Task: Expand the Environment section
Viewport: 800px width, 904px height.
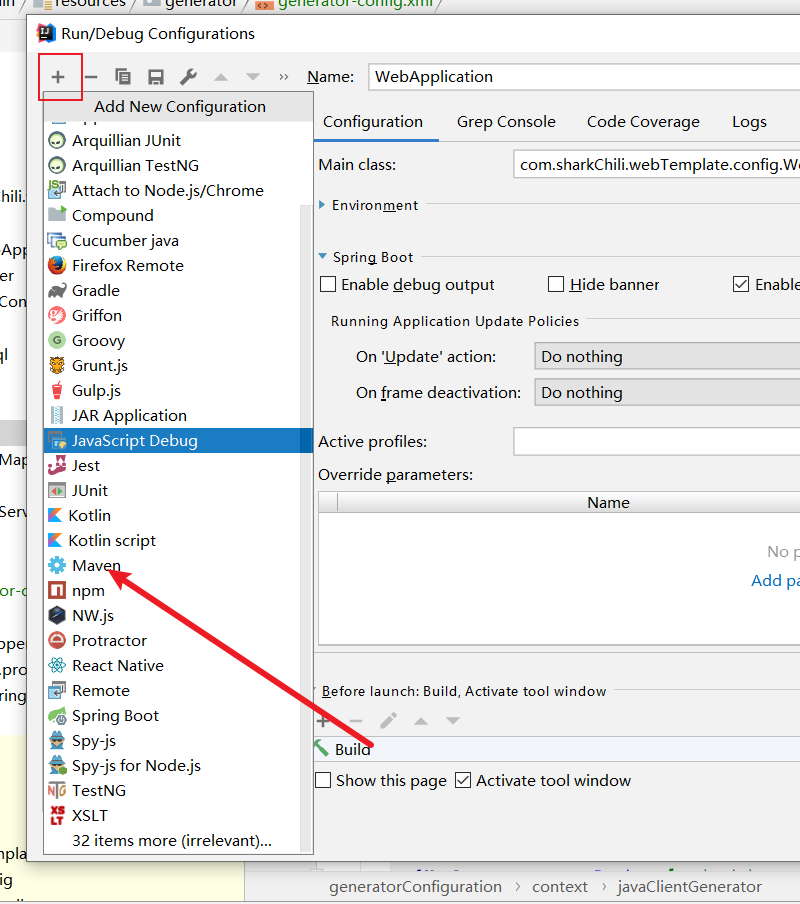Action: [323, 205]
